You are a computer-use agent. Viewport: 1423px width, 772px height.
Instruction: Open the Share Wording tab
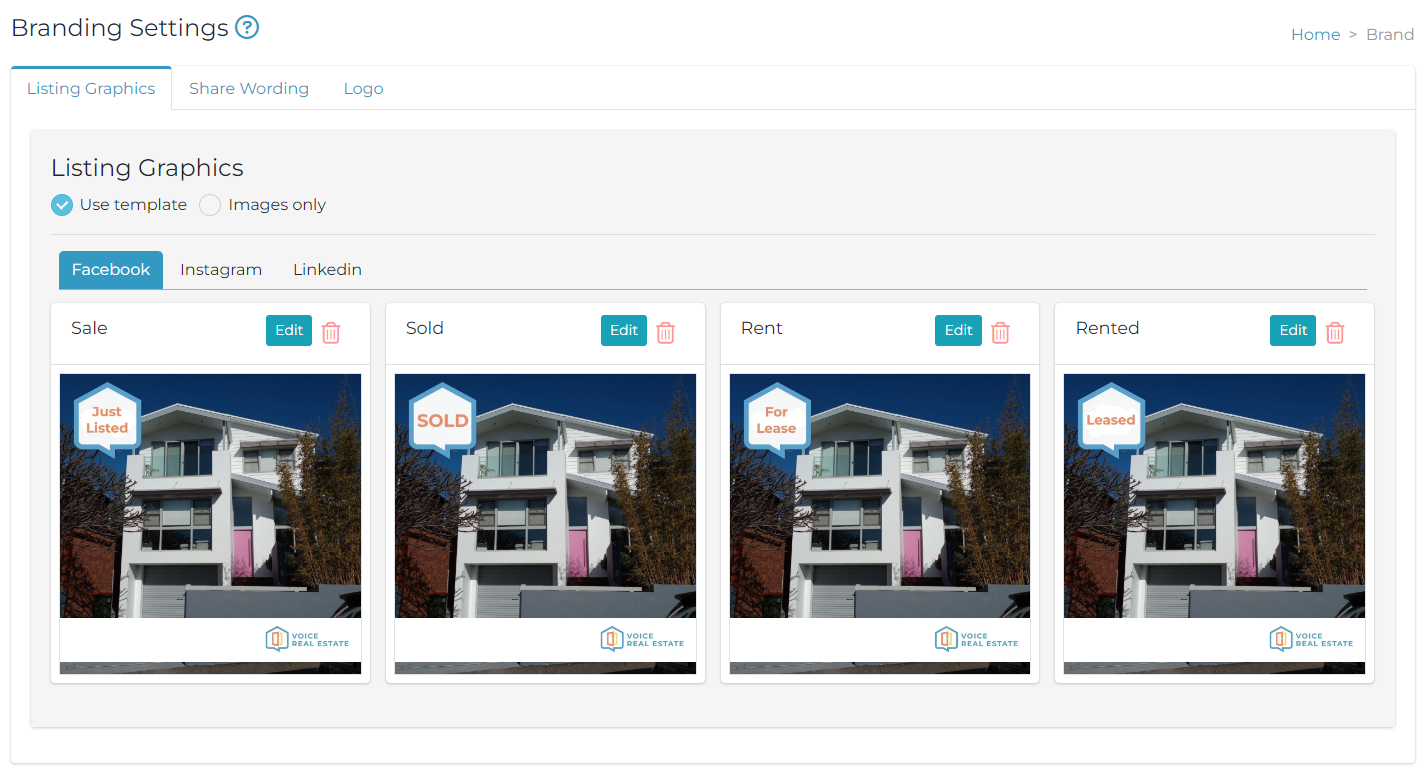[249, 88]
